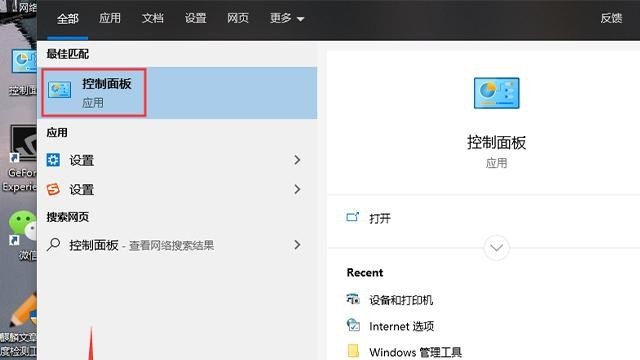Click the magnifier web search icon

click(x=53, y=244)
